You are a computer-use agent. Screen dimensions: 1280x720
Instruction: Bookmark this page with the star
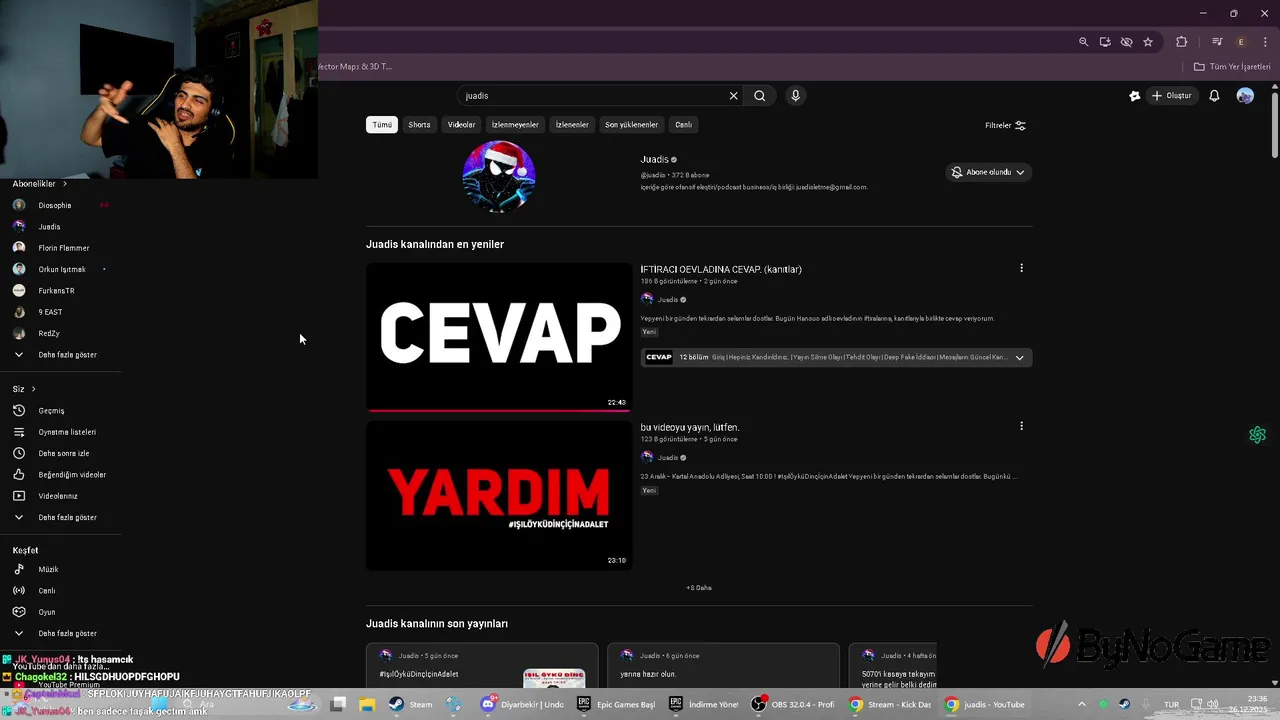tap(1148, 42)
